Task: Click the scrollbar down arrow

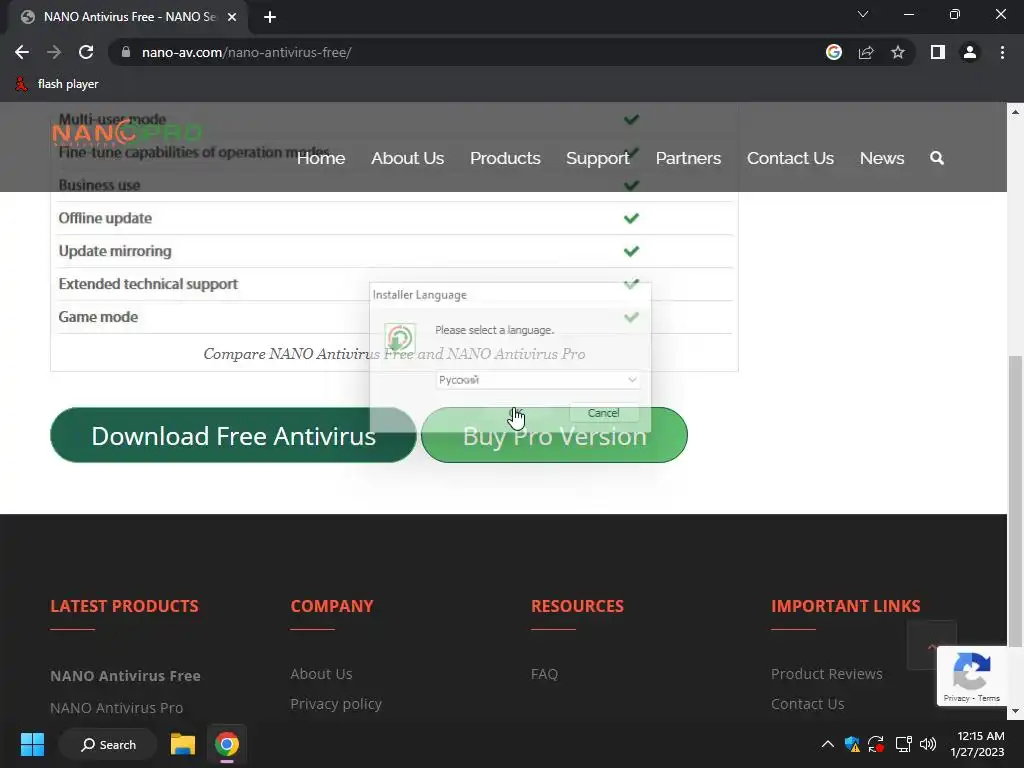Action: coord(1015,711)
